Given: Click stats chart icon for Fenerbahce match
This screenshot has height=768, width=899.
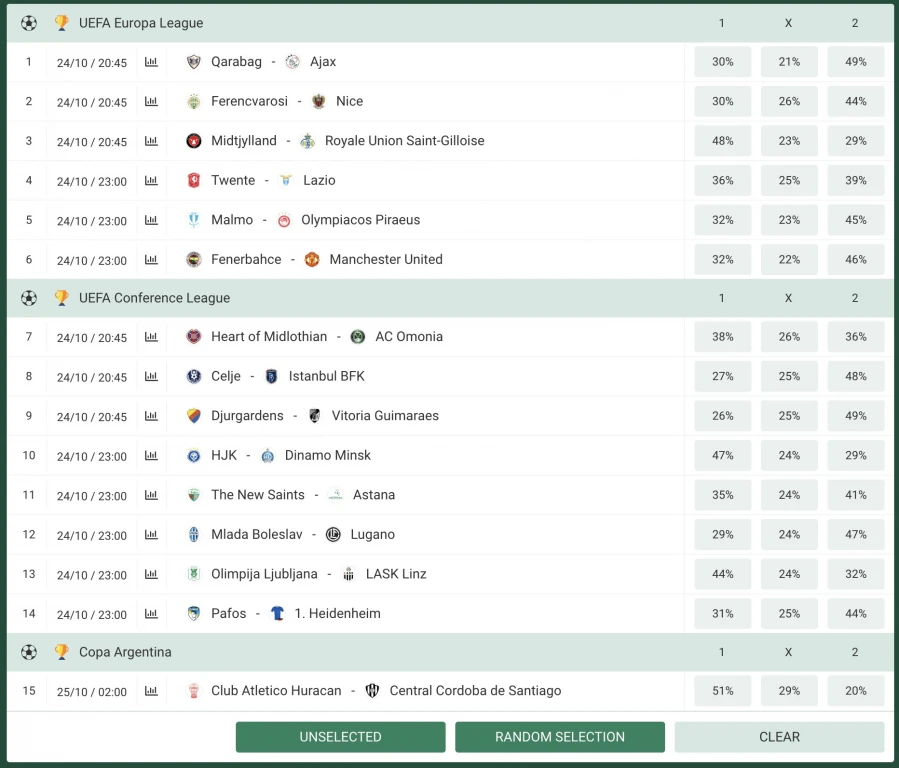Looking at the screenshot, I should [x=151, y=260].
